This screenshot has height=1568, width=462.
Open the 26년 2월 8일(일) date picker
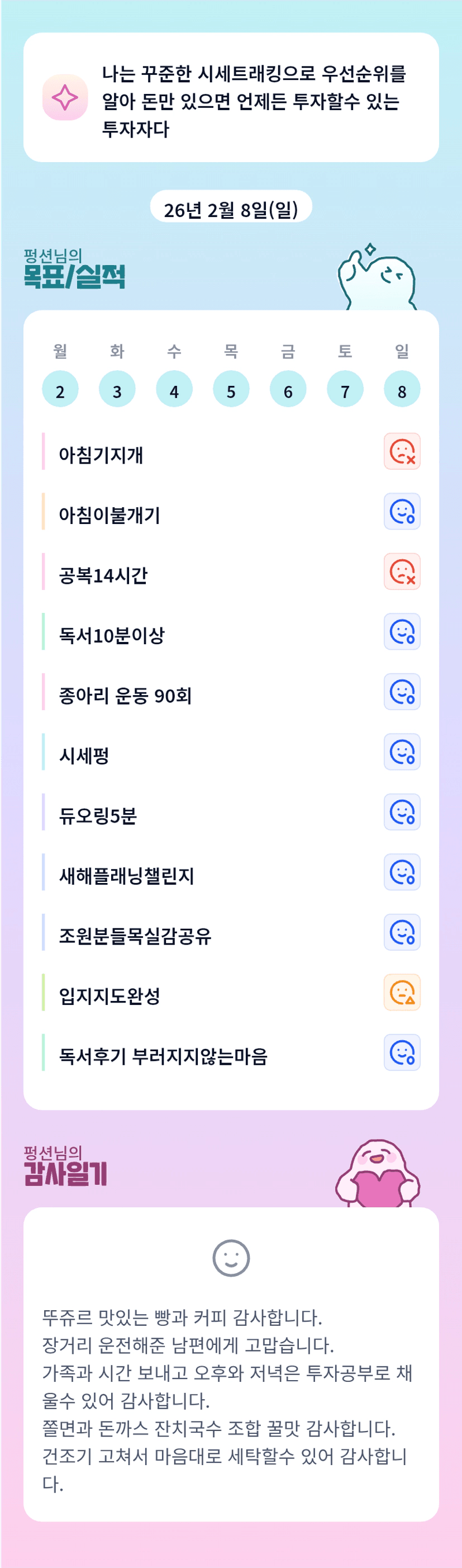pos(231,207)
